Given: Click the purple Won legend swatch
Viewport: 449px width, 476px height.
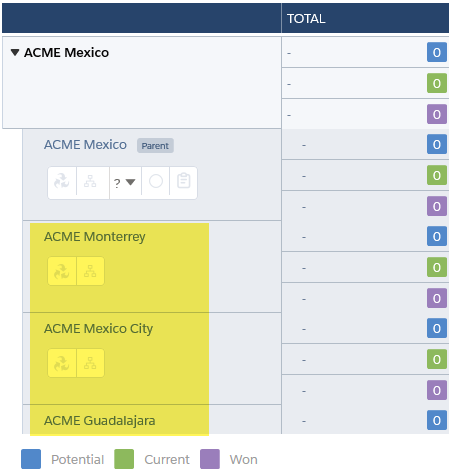Looking at the screenshot, I should [210, 459].
